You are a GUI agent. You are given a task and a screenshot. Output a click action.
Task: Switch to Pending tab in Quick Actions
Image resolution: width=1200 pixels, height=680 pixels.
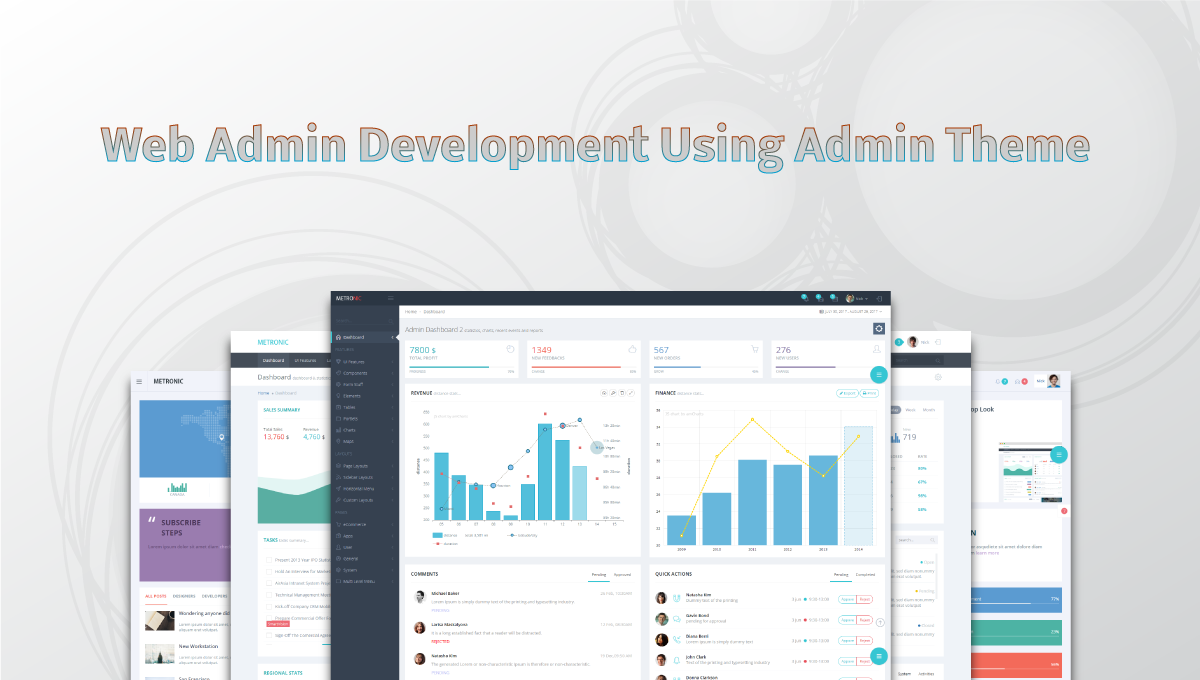point(842,575)
